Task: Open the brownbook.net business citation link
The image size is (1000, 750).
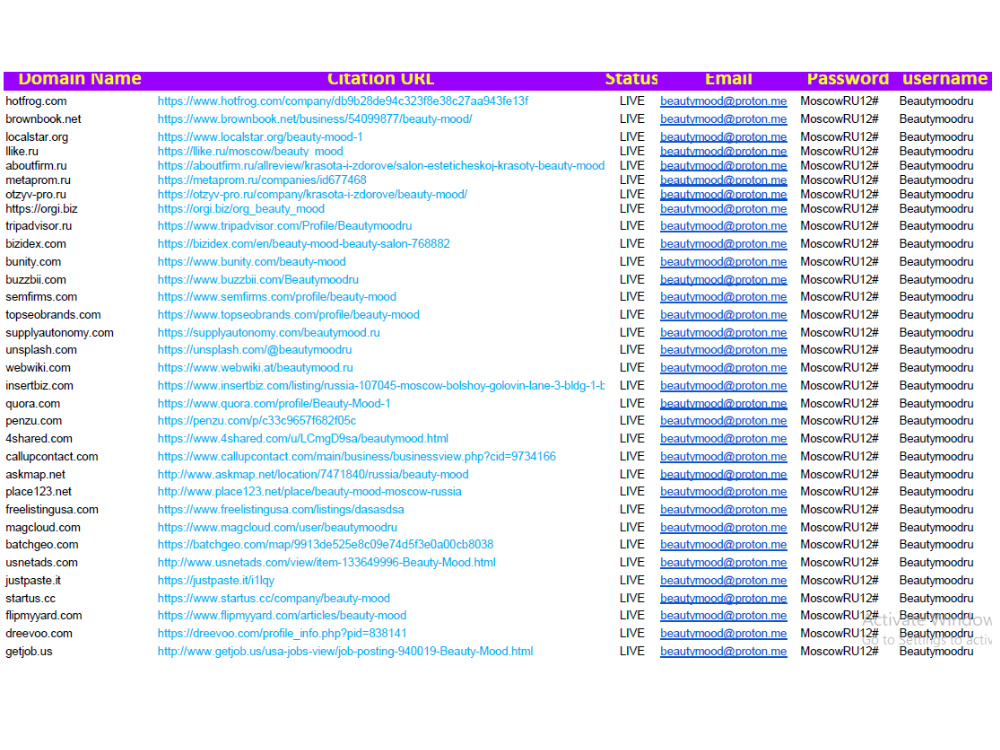Action: 314,119
